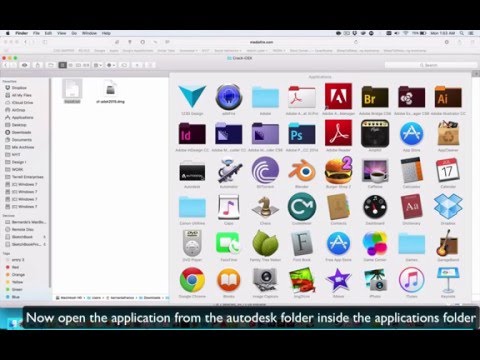The width and height of the screenshot is (480, 360).
Task: Launch the App Store application
Action: tap(411, 134)
